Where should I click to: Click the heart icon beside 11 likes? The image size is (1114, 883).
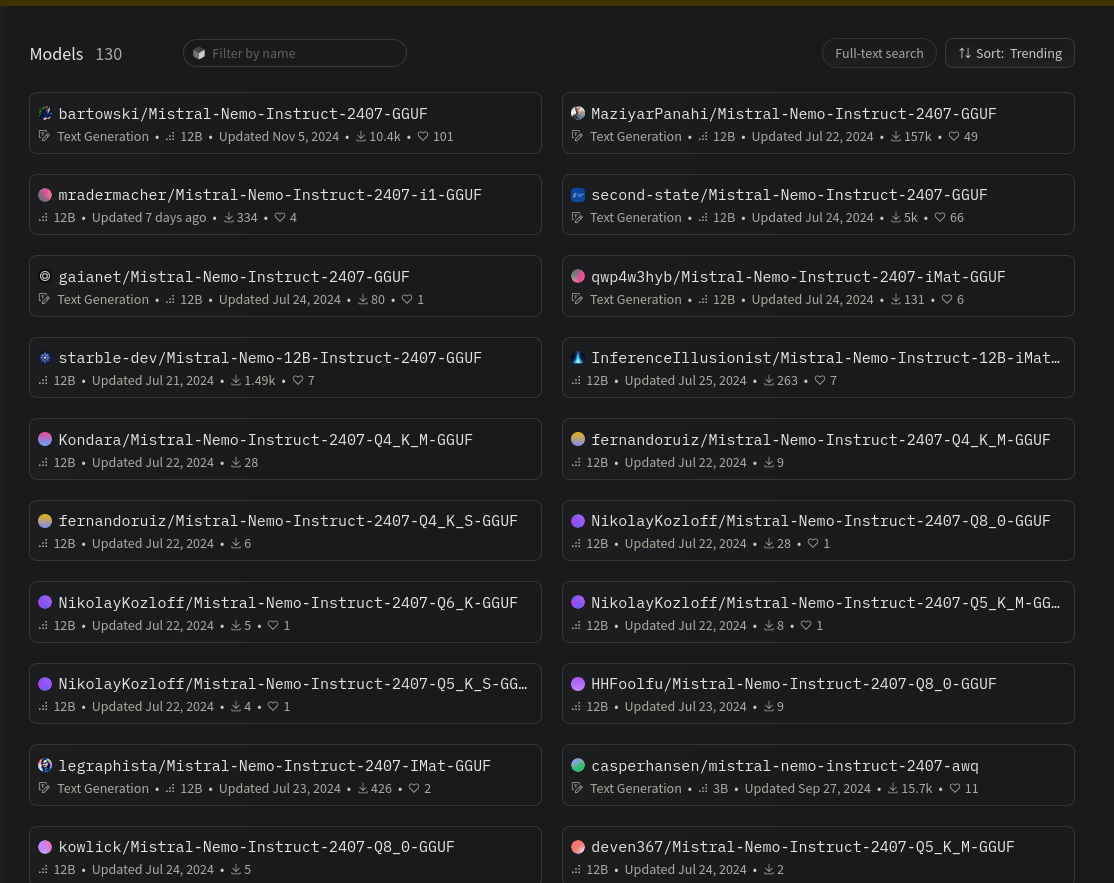pos(955,789)
